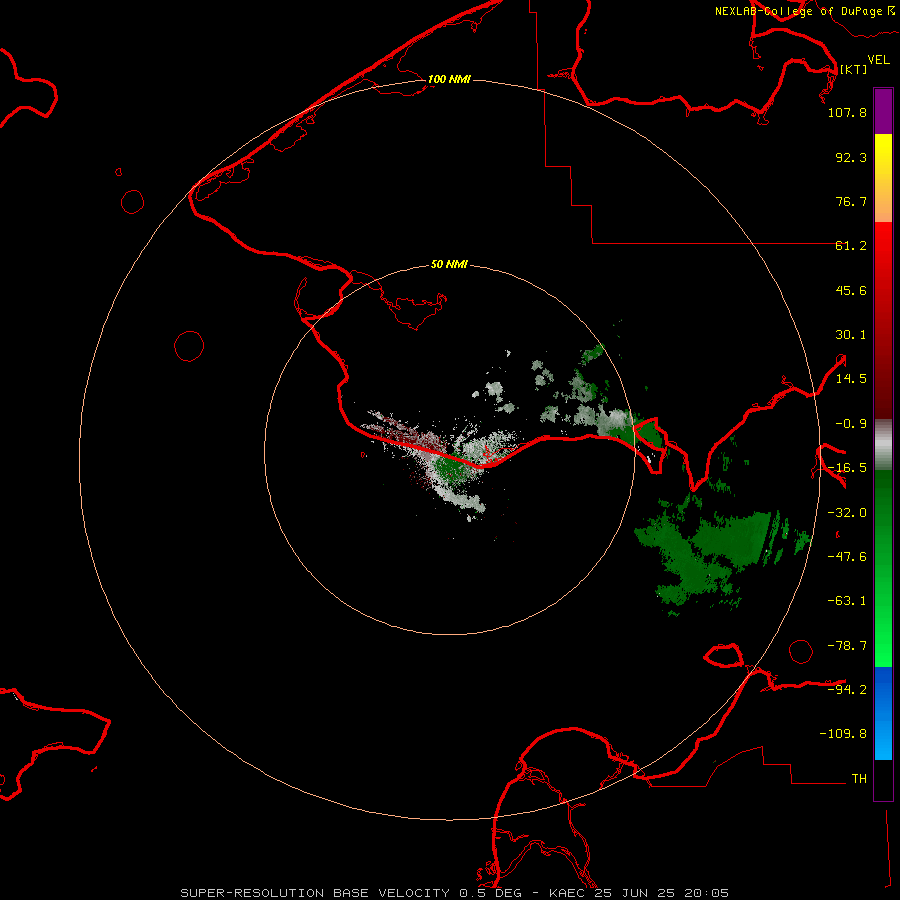Click the 107.8 value on velocity scale
The image size is (900, 900).
tap(847, 112)
